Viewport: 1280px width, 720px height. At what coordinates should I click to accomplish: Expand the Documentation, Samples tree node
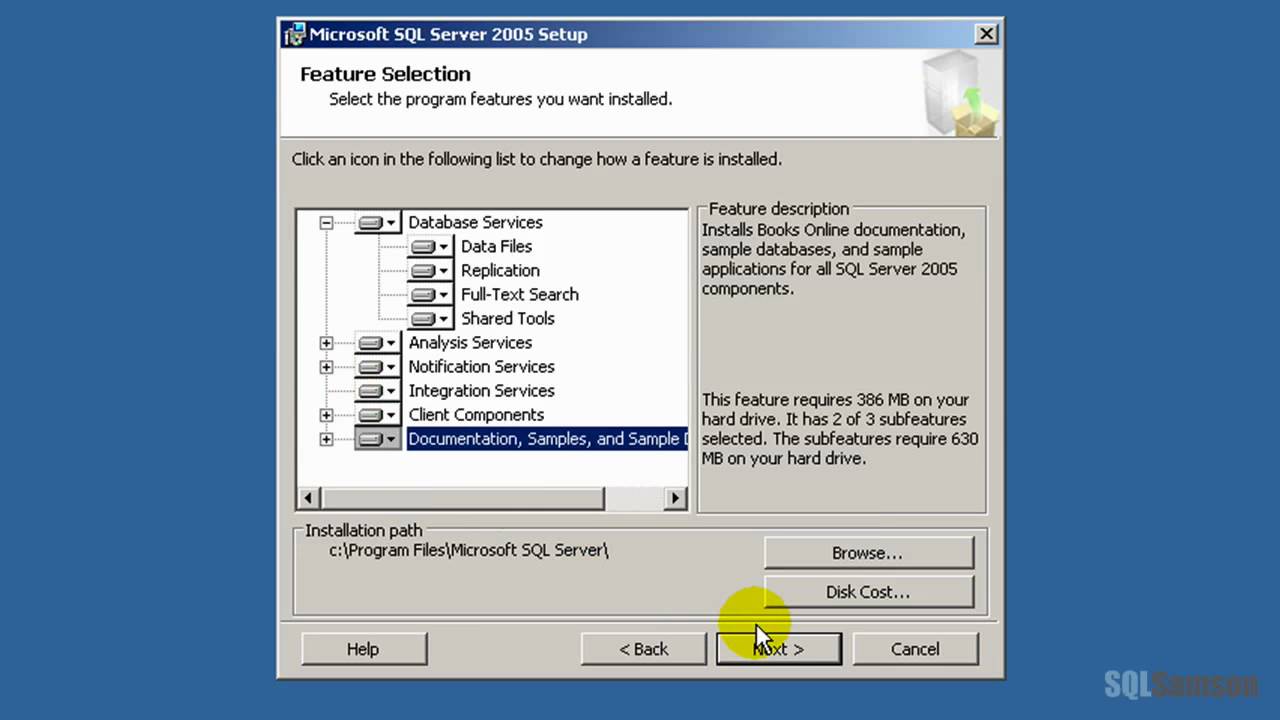(x=326, y=439)
